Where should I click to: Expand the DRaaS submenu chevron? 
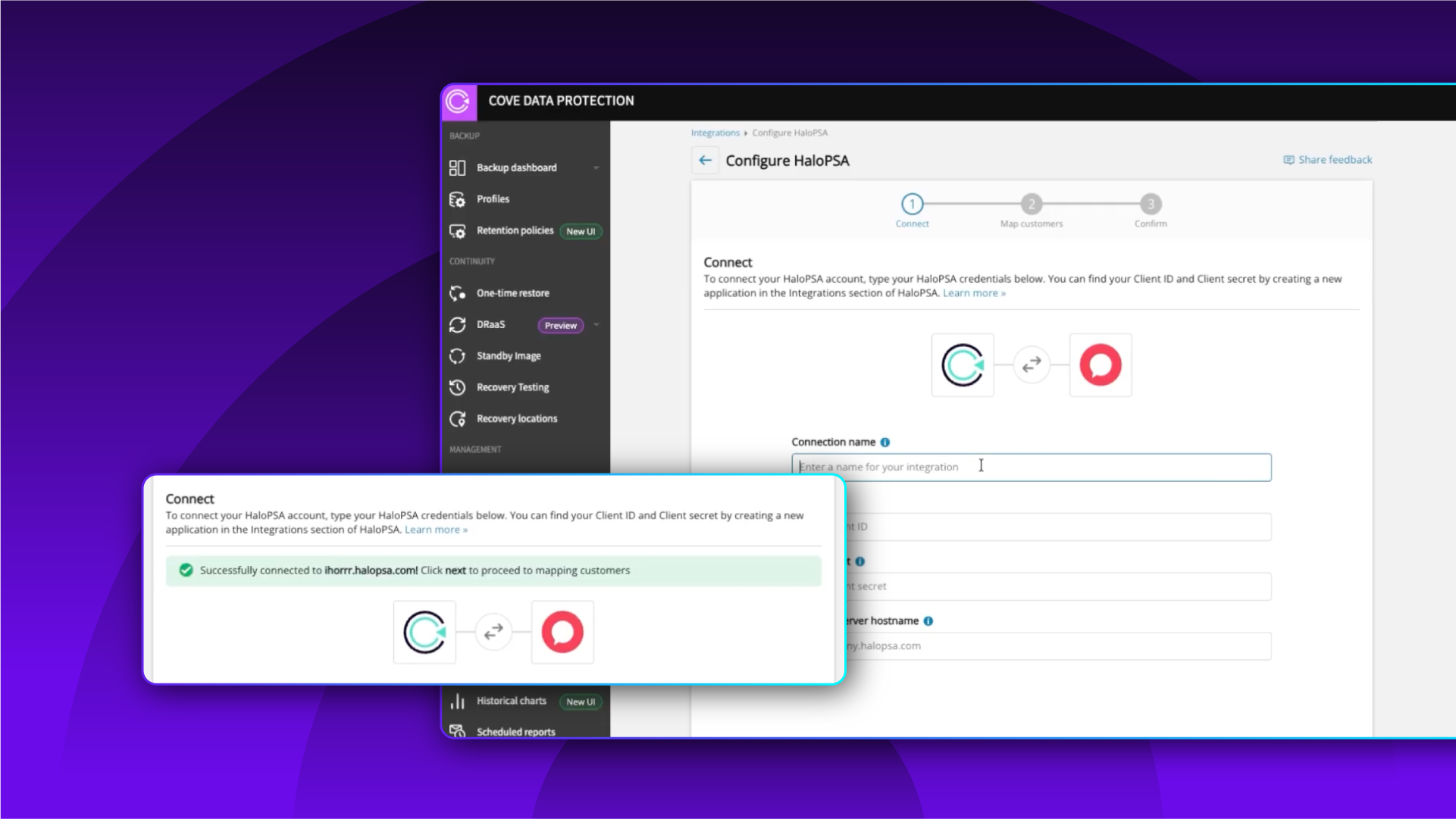(x=596, y=325)
